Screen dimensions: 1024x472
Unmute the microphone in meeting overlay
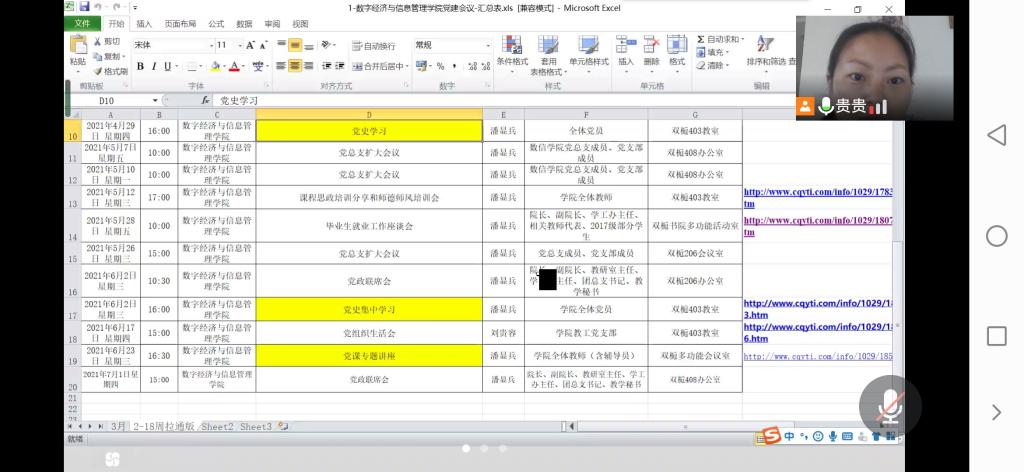(889, 405)
